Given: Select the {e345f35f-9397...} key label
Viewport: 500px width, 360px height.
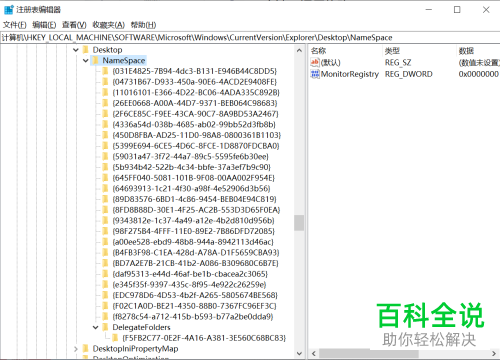Looking at the screenshot, I should point(189,284).
